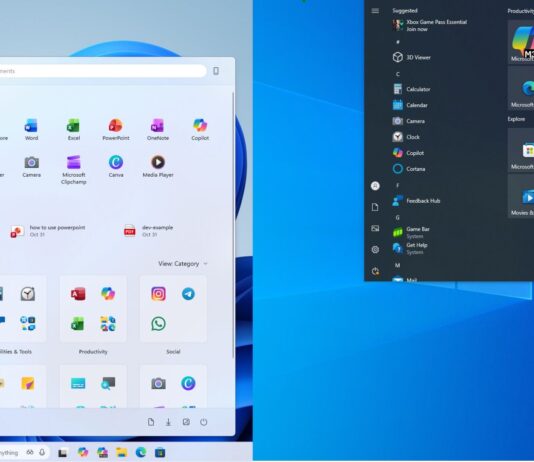Screen dimensions: 534x462
Task: Open OneNote pinned app
Action: pyautogui.click(x=158, y=129)
